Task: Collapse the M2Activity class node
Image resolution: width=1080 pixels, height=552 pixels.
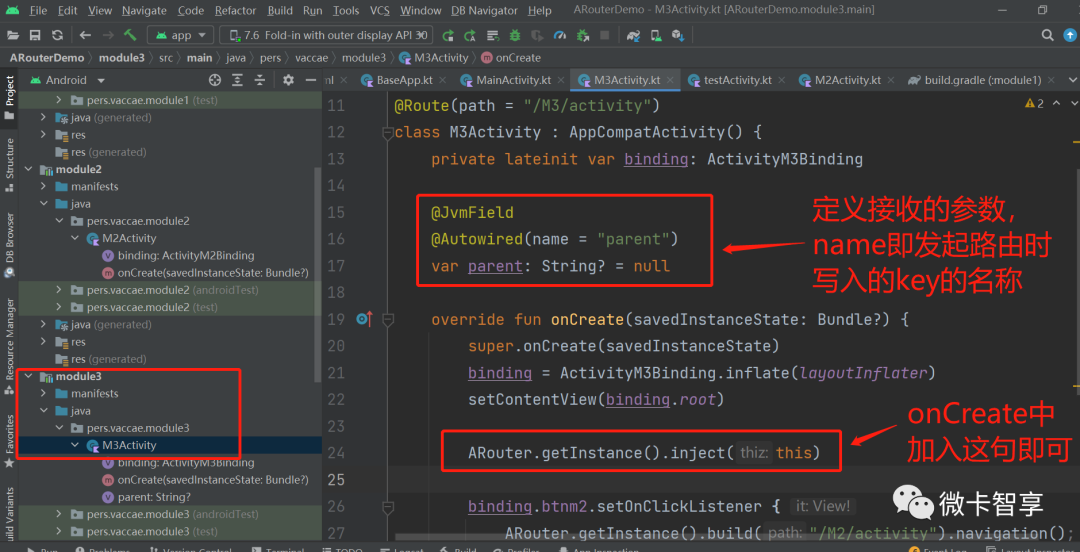Action: click(74, 238)
